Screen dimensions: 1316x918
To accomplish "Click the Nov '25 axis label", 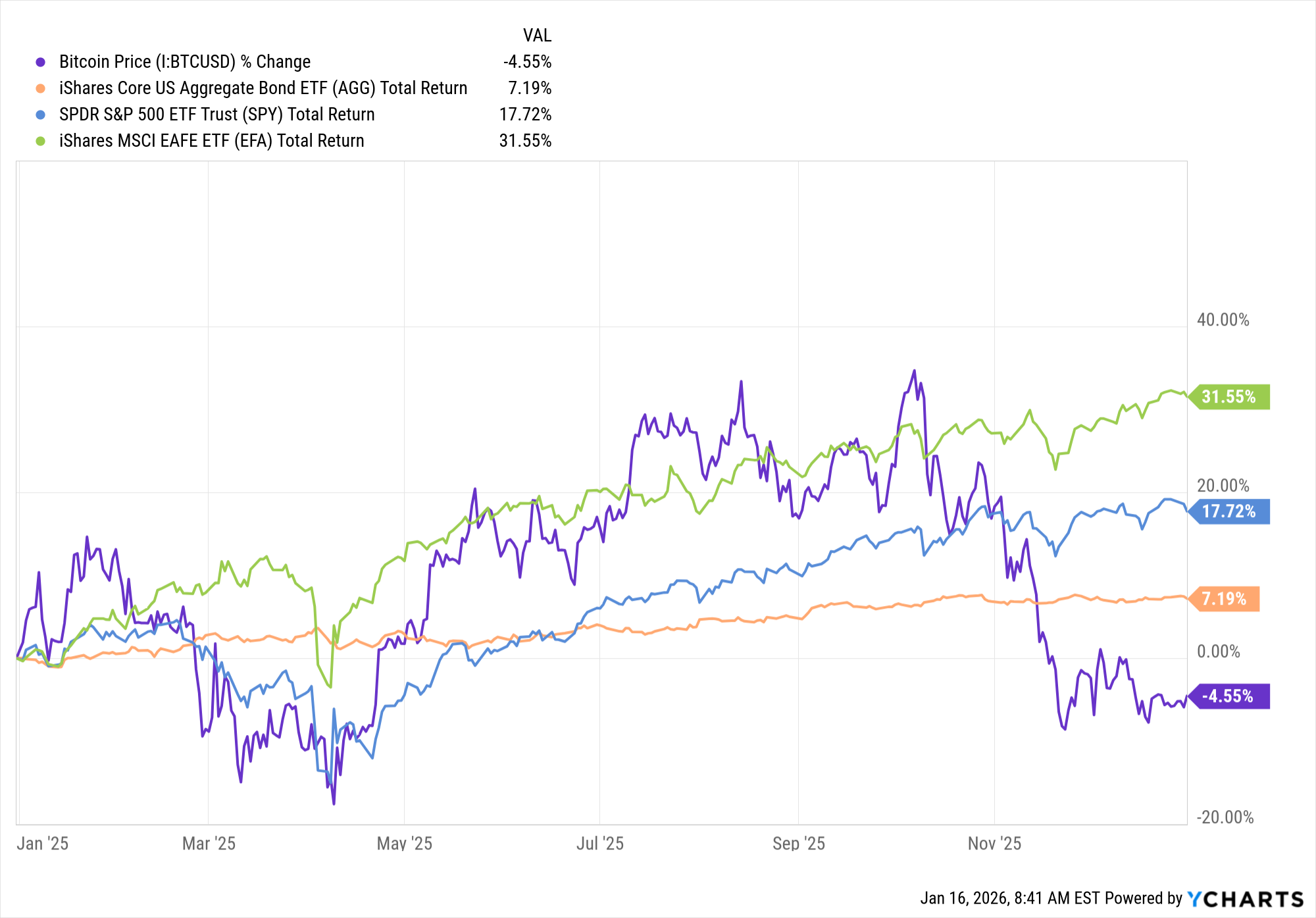I will (x=994, y=844).
